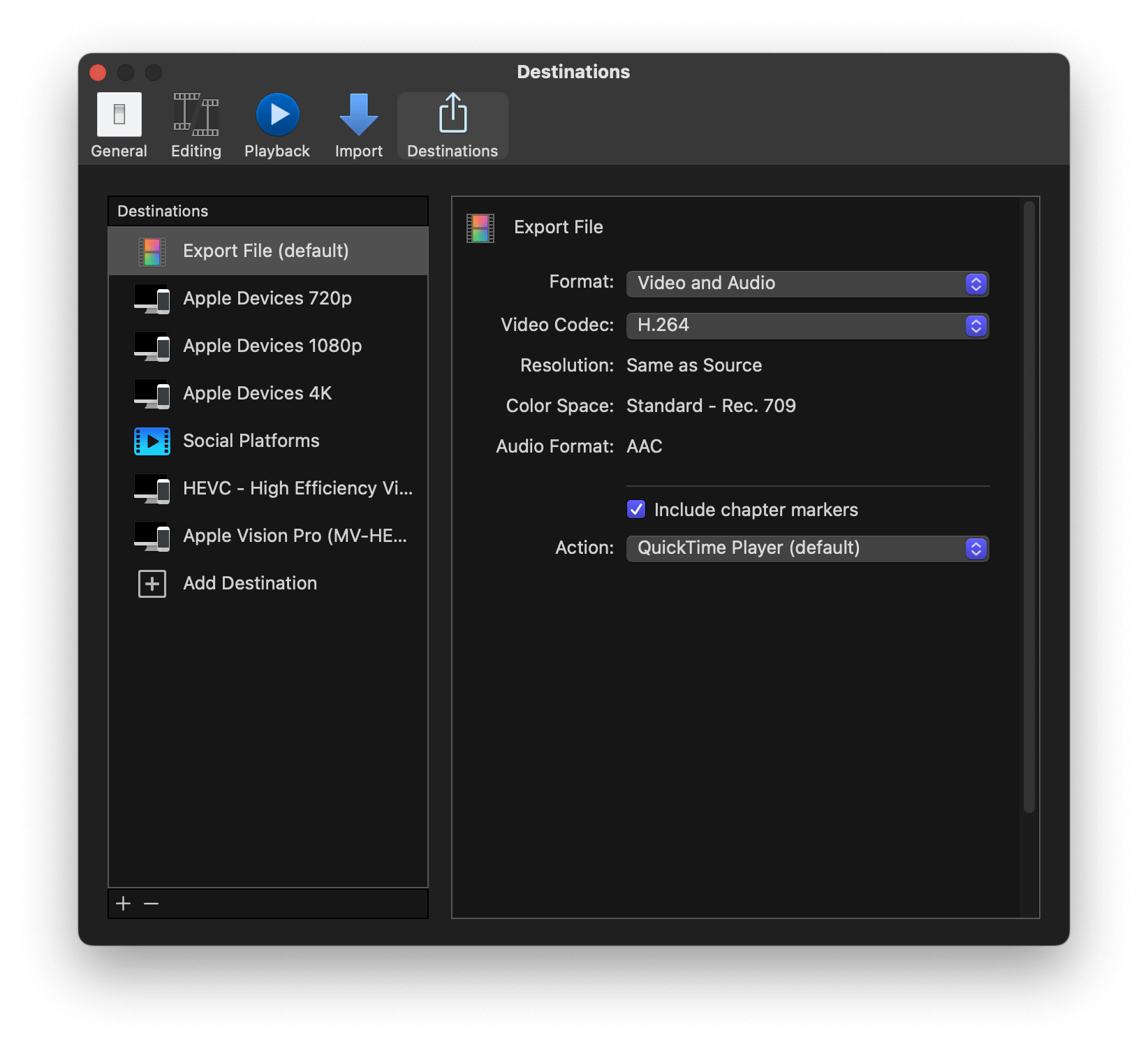Open the Editing preferences filmstrip icon
Screen dimensions: 1148x1049
196,115
